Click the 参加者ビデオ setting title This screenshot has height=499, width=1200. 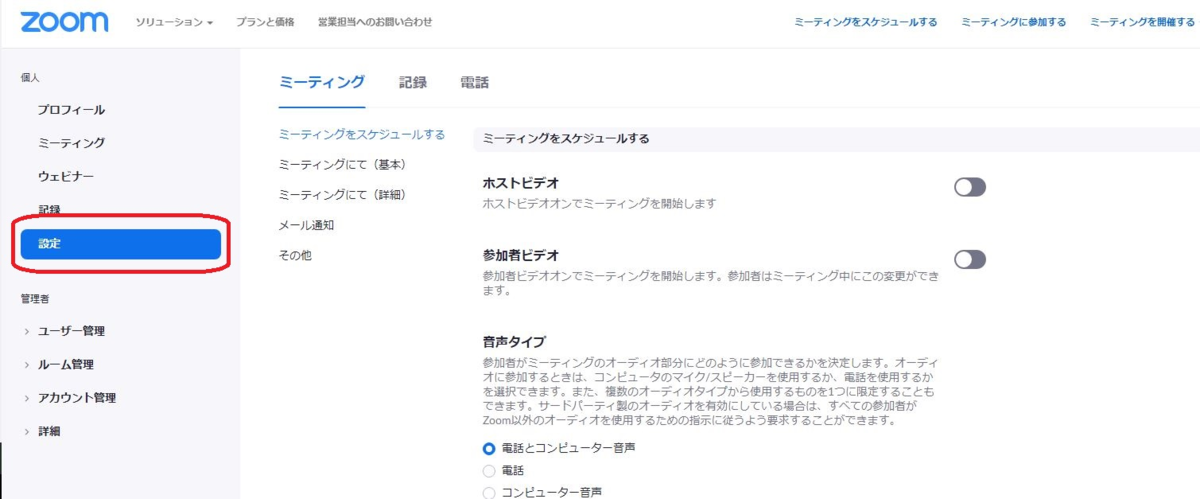[521, 255]
